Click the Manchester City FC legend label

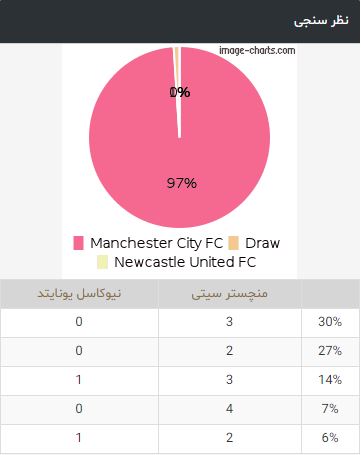(x=156, y=243)
